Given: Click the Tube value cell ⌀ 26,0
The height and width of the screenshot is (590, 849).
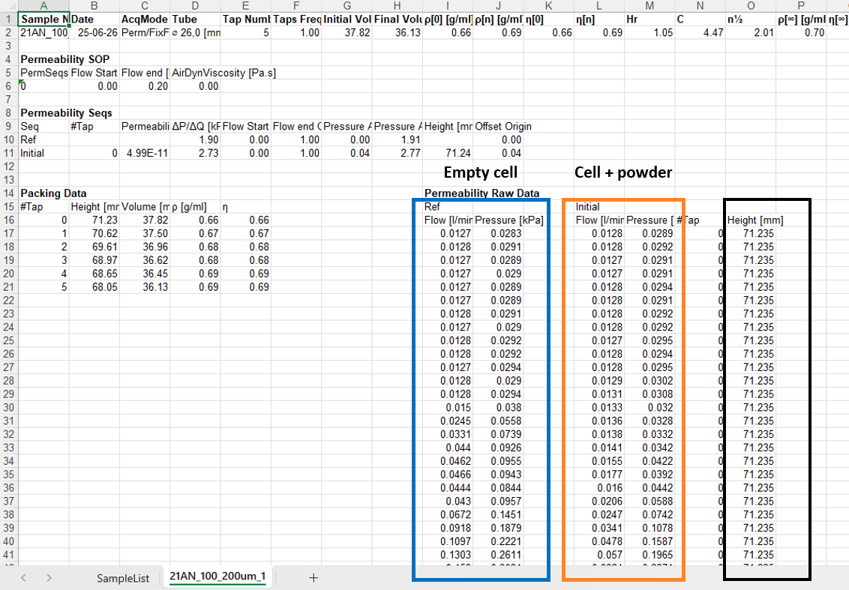Looking at the screenshot, I should pyautogui.click(x=195, y=32).
